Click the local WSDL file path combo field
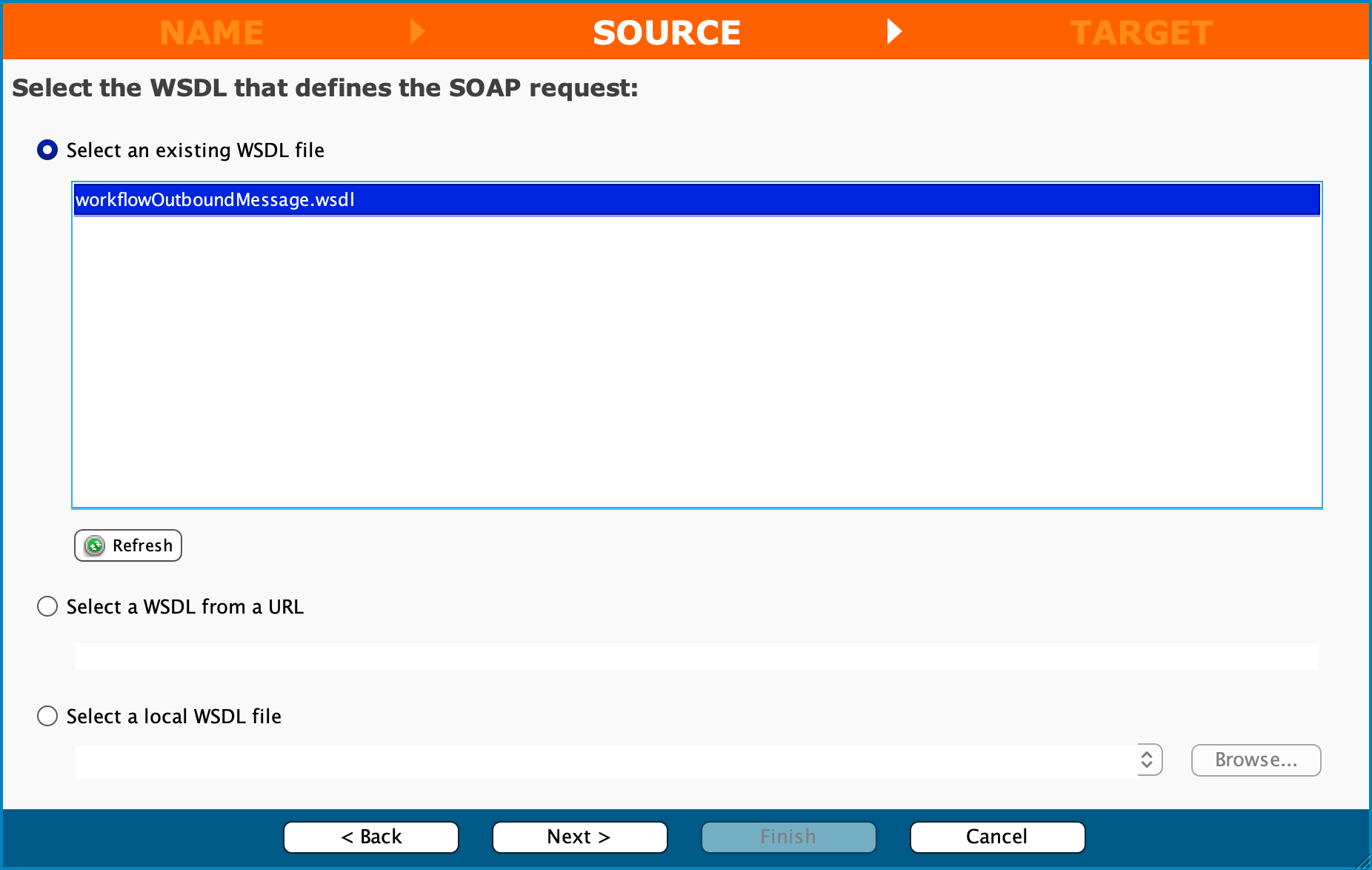The height and width of the screenshot is (870, 1372). [x=605, y=761]
